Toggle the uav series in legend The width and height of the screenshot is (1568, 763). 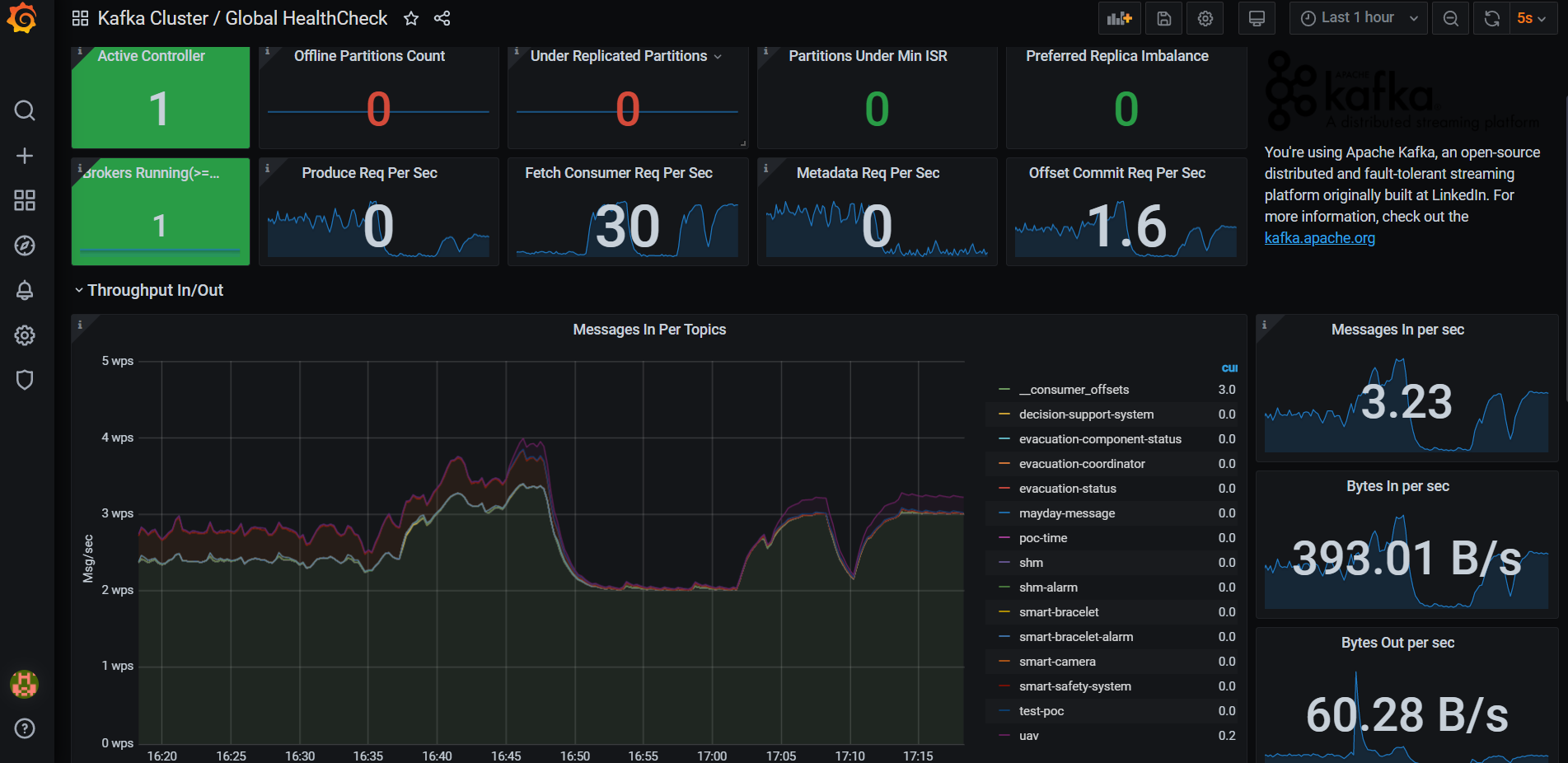point(1028,736)
